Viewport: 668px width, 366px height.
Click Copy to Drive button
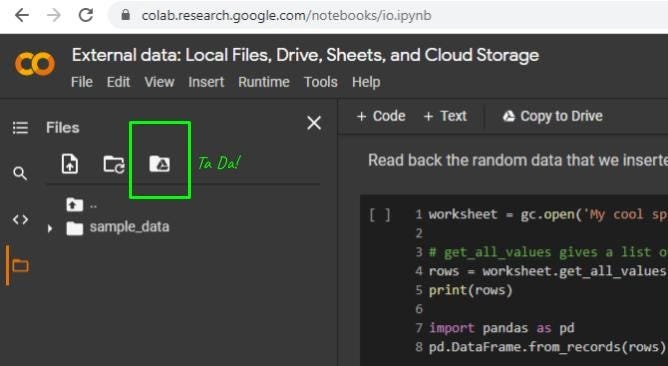pyautogui.click(x=553, y=116)
